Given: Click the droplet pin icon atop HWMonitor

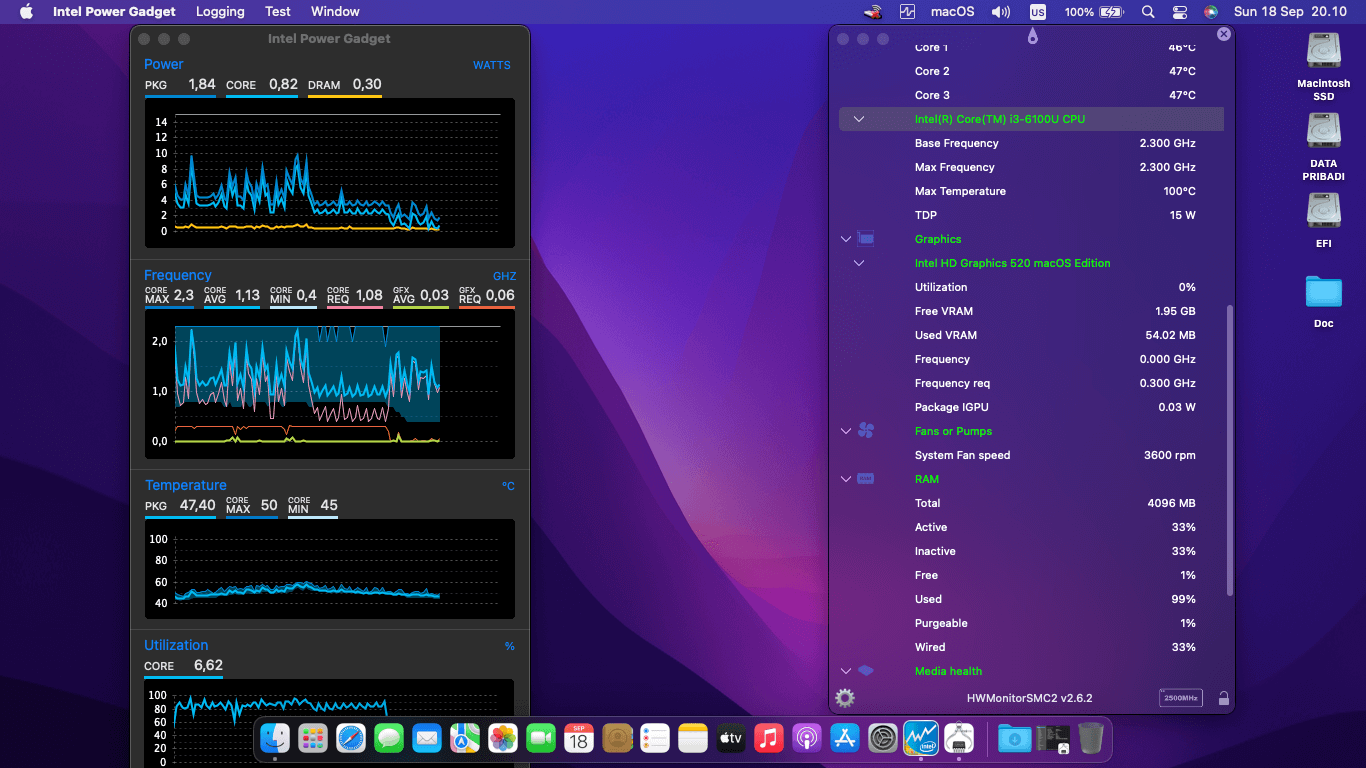Looking at the screenshot, I should click(1032, 36).
